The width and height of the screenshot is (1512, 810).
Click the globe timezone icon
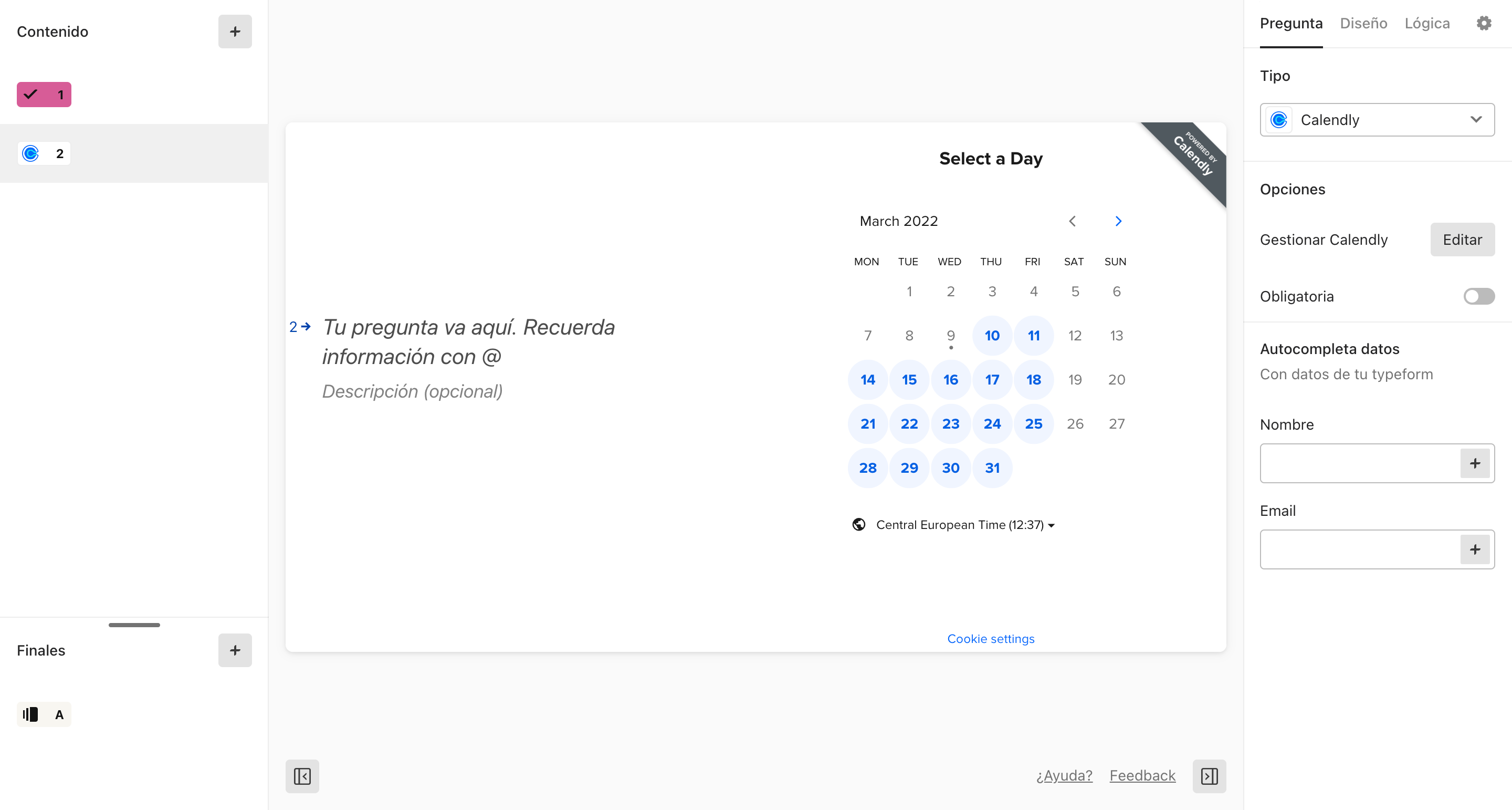pyautogui.click(x=857, y=524)
